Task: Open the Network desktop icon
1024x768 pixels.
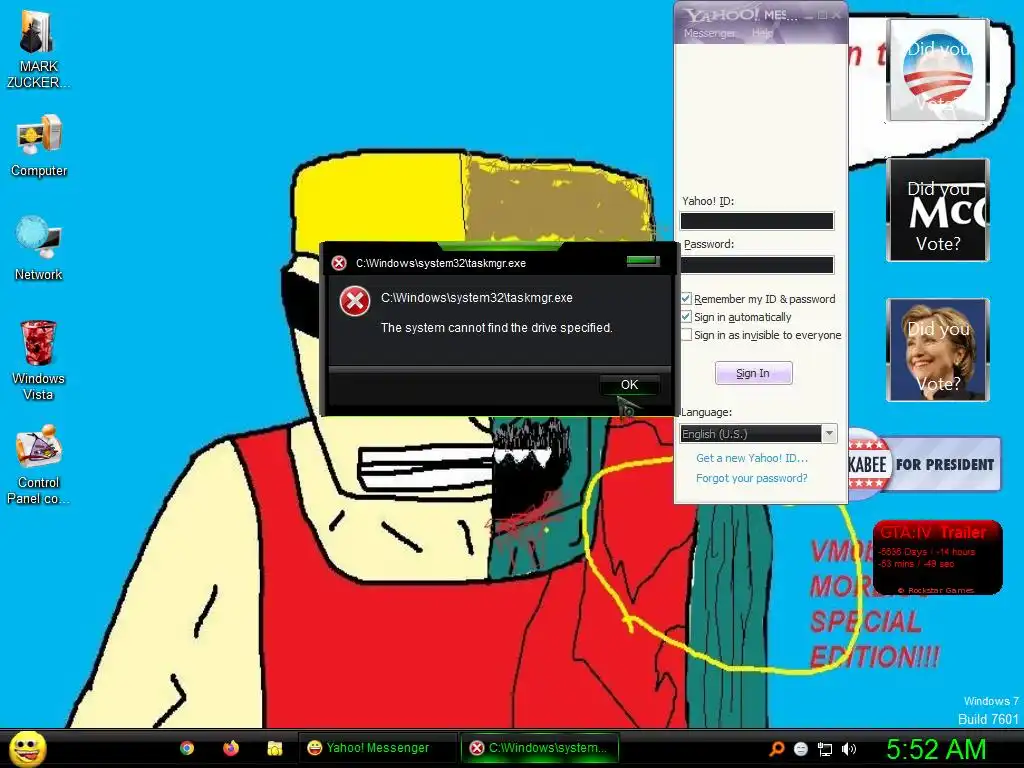Action: coord(39,248)
